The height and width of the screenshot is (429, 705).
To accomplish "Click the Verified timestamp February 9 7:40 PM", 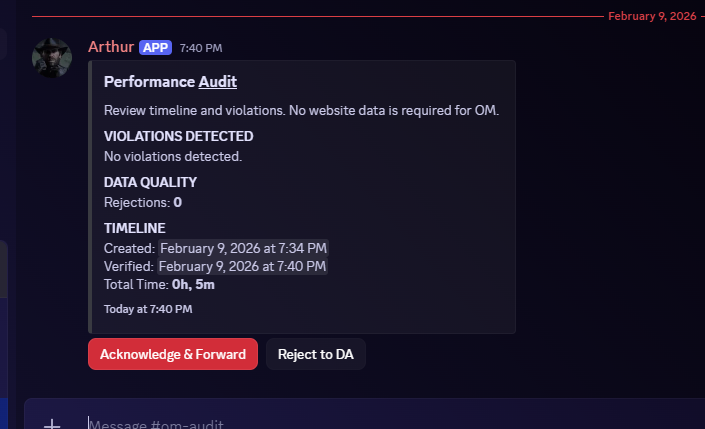I will pyautogui.click(x=242, y=266).
